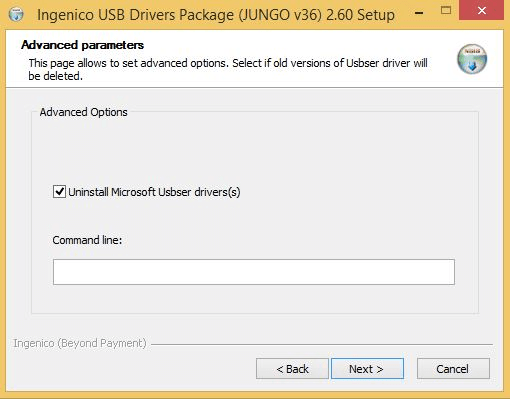This screenshot has height=399, width=510.
Task: Click the 'Uninstall Microsoft Usbser drivers(s)' label text
Action: point(154,192)
